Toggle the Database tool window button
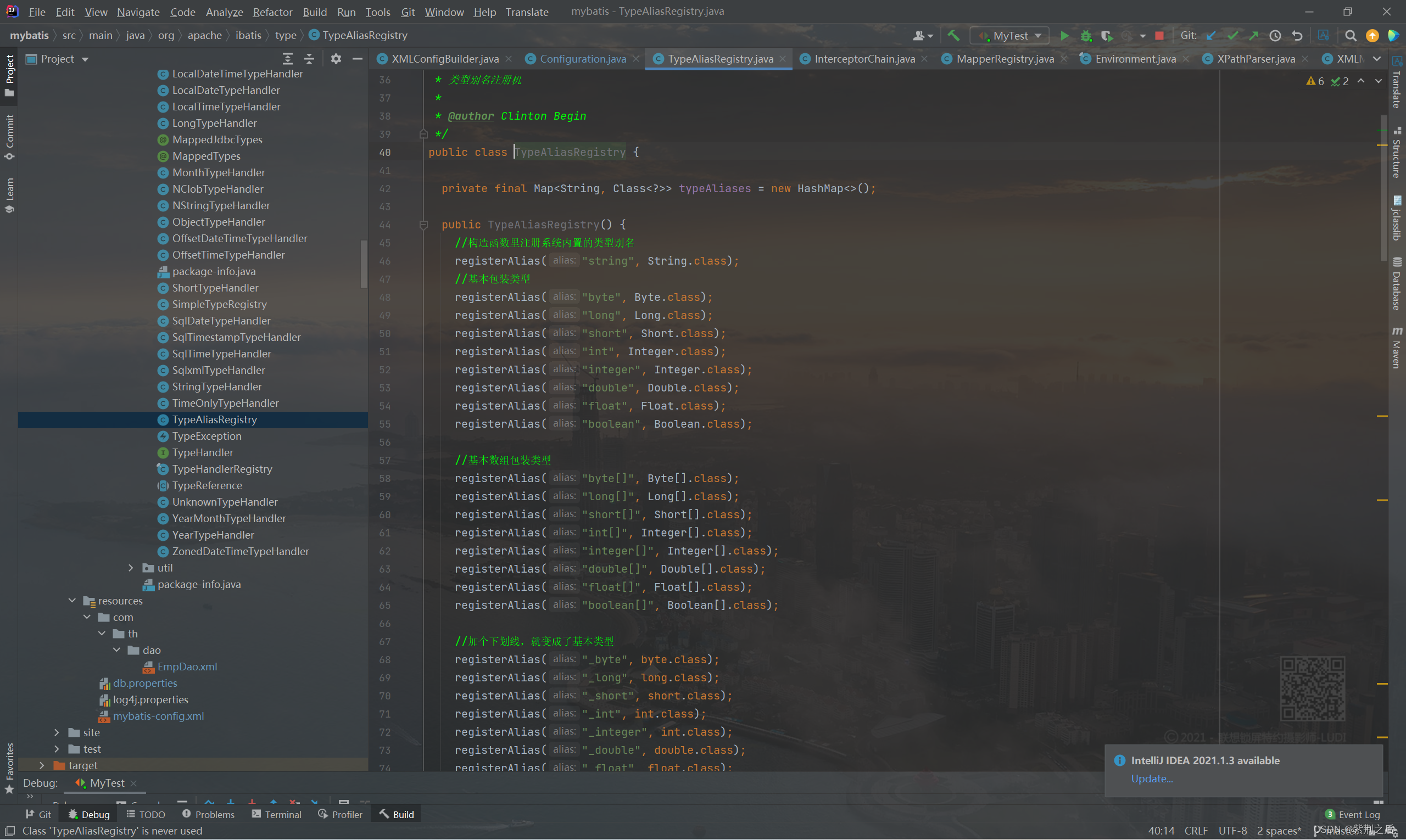The height and width of the screenshot is (840, 1406). click(1397, 284)
